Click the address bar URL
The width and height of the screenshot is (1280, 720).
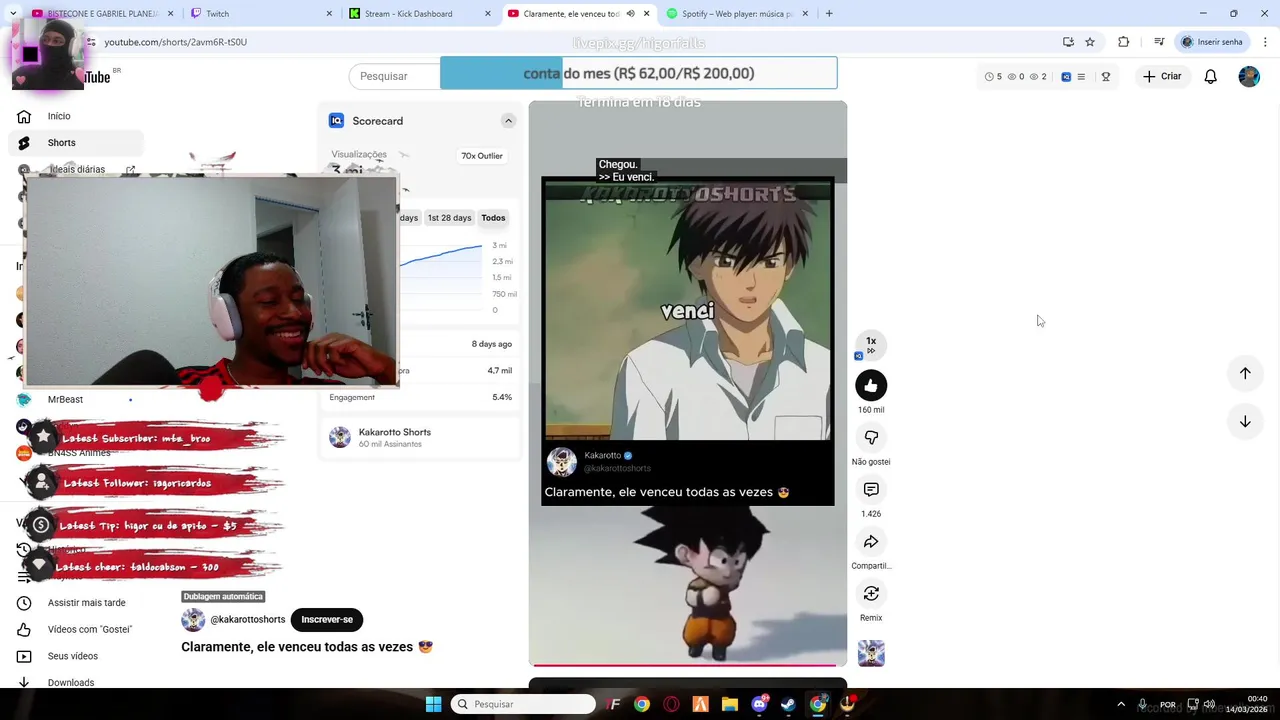tap(176, 42)
